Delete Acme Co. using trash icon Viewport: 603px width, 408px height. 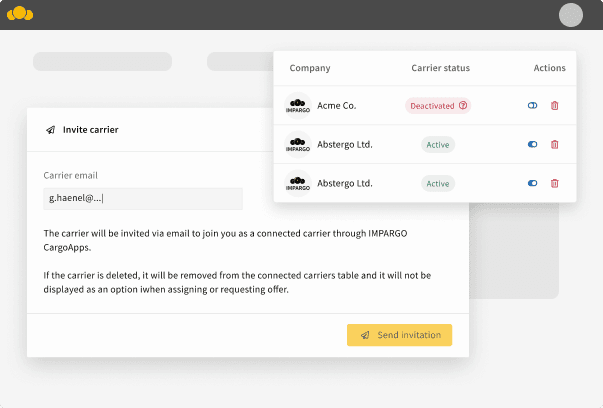coord(555,105)
